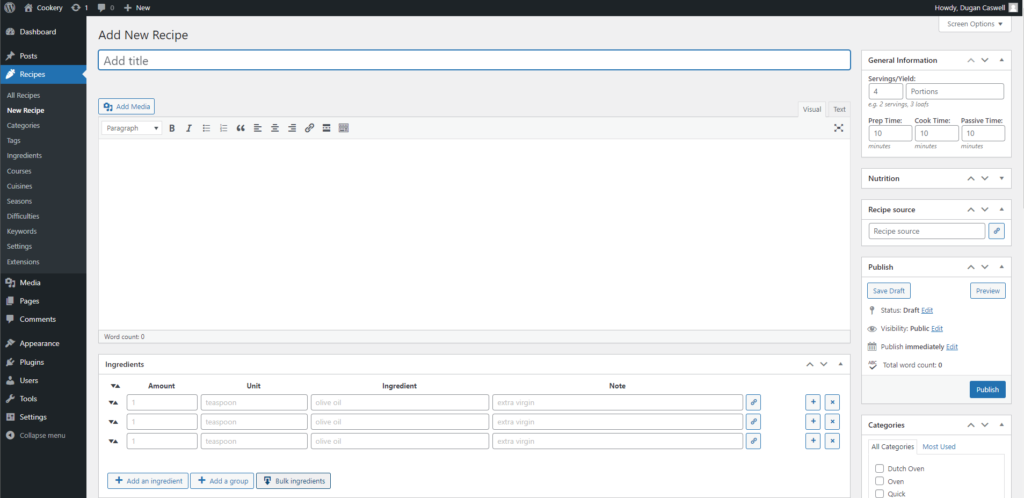The width and height of the screenshot is (1024, 498).
Task: Click the bulleted list icon
Action: [x=206, y=128]
